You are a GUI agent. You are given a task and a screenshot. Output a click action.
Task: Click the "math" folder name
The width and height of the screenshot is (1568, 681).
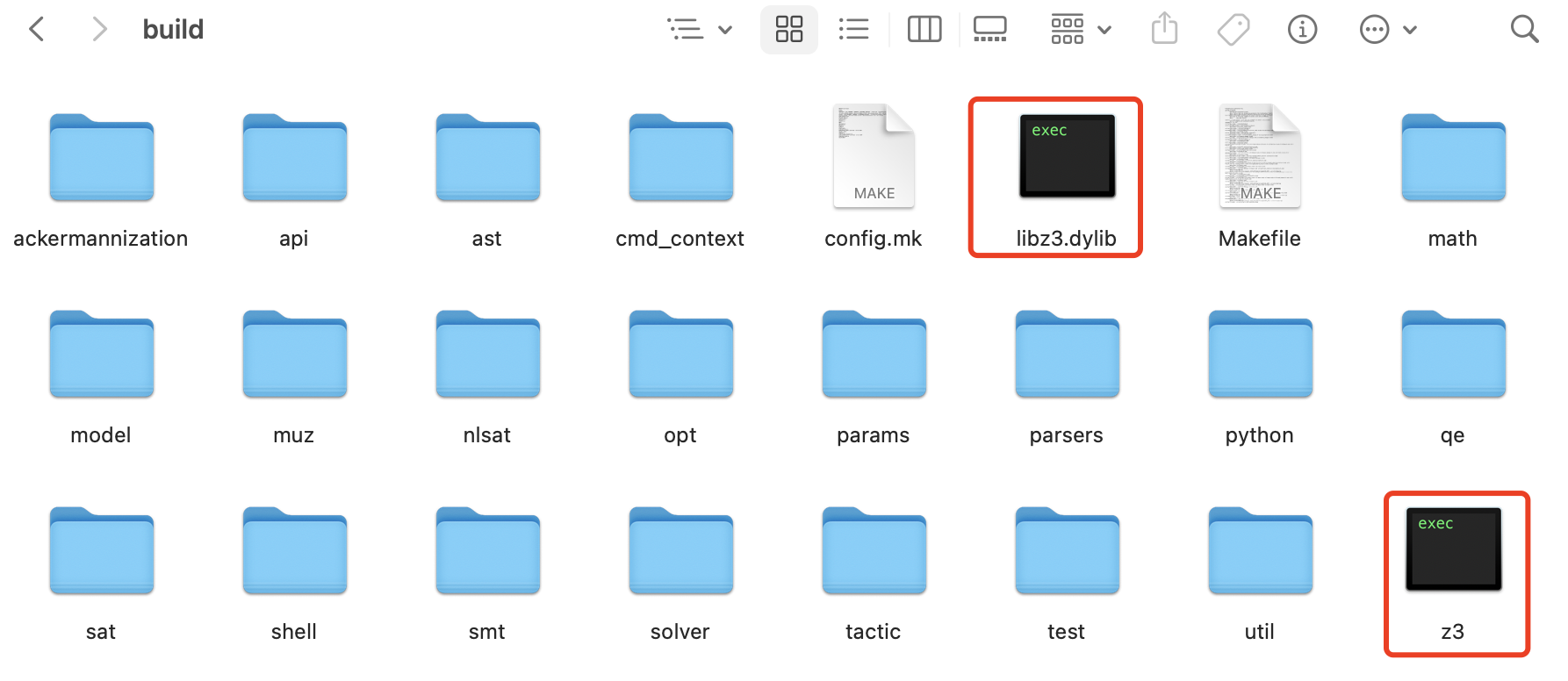tap(1453, 239)
